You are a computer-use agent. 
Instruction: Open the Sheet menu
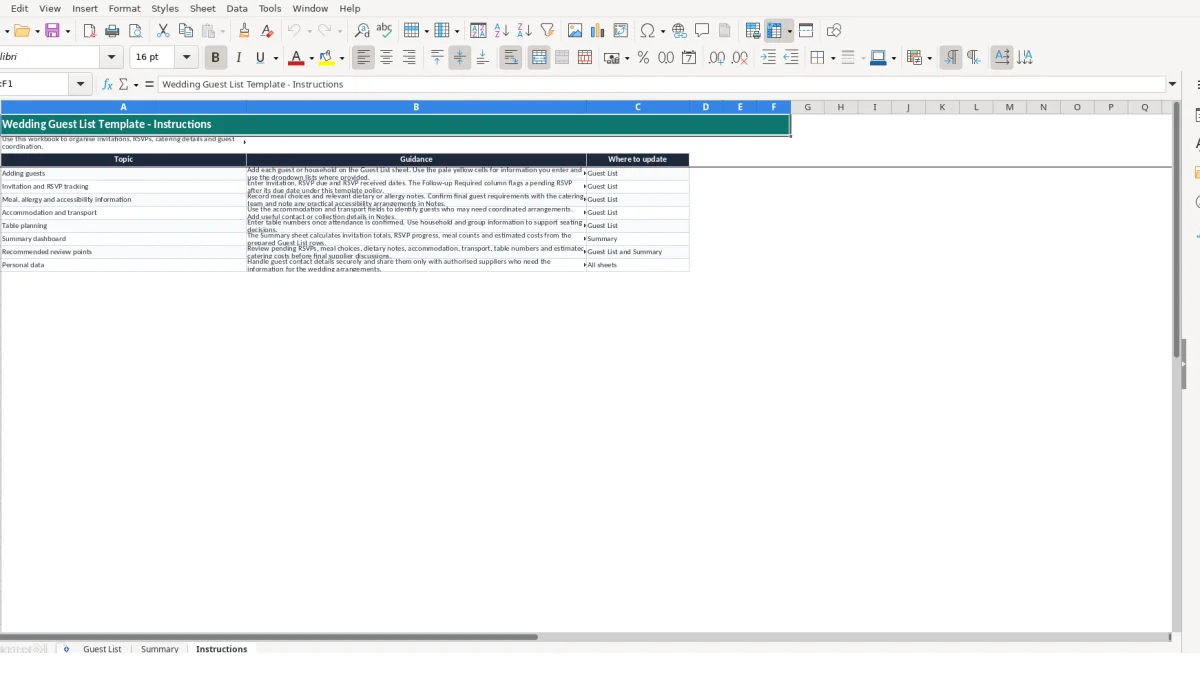(x=203, y=8)
